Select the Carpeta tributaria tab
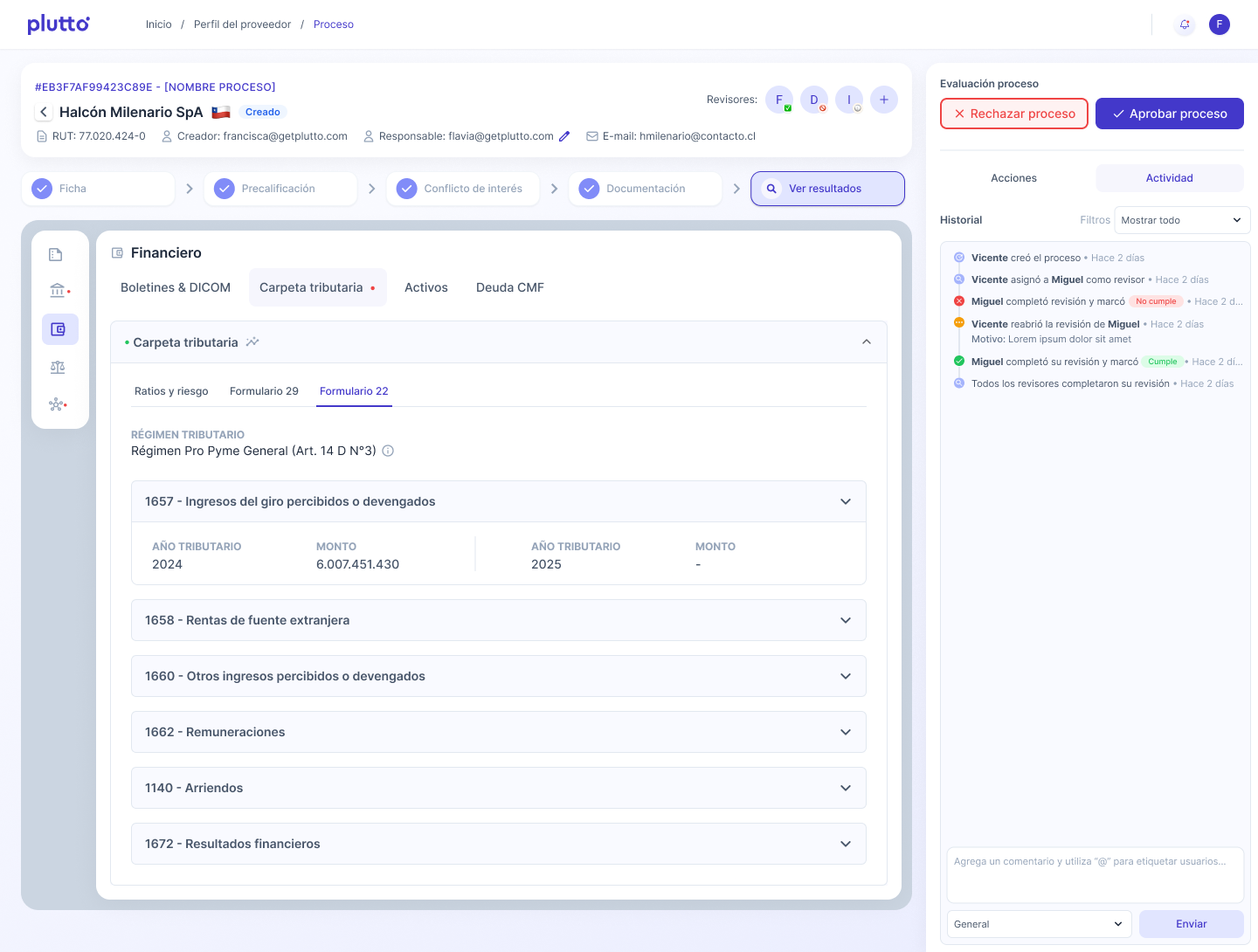The width and height of the screenshot is (1258, 952). [318, 287]
